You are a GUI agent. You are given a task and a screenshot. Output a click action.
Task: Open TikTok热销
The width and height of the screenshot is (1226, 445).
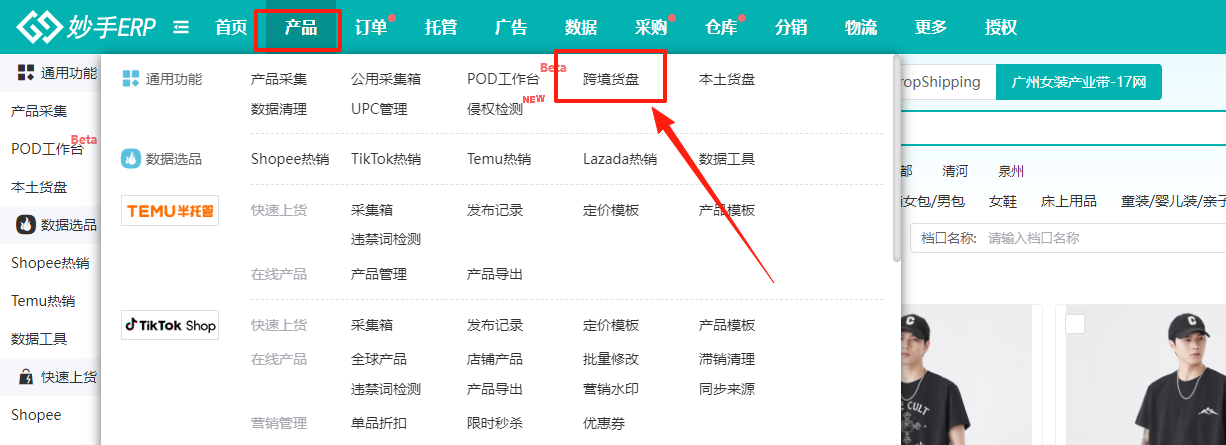click(386, 158)
